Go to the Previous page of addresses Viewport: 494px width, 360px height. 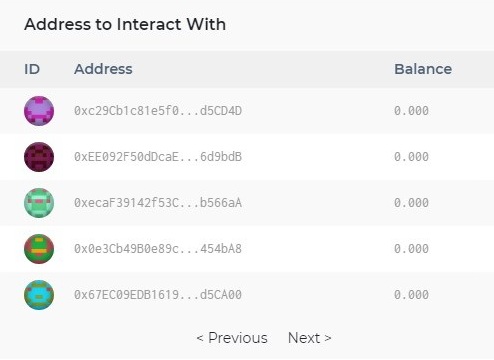tap(232, 338)
